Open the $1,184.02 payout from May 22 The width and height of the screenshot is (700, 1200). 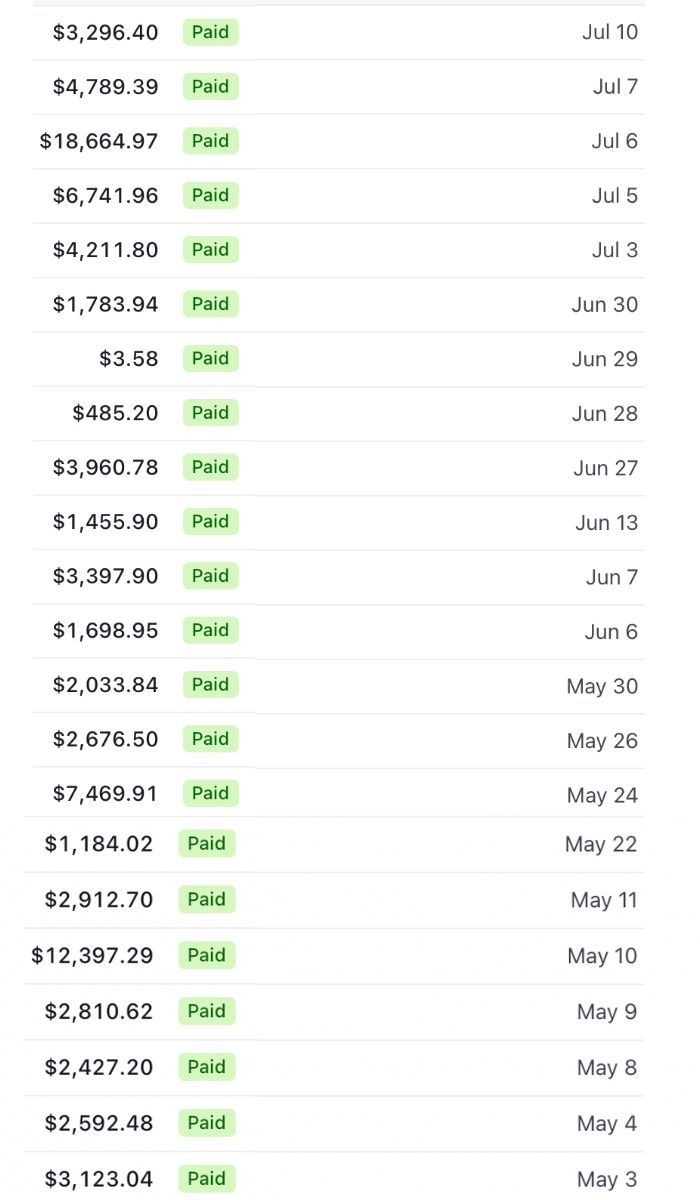pyautogui.click(x=99, y=844)
